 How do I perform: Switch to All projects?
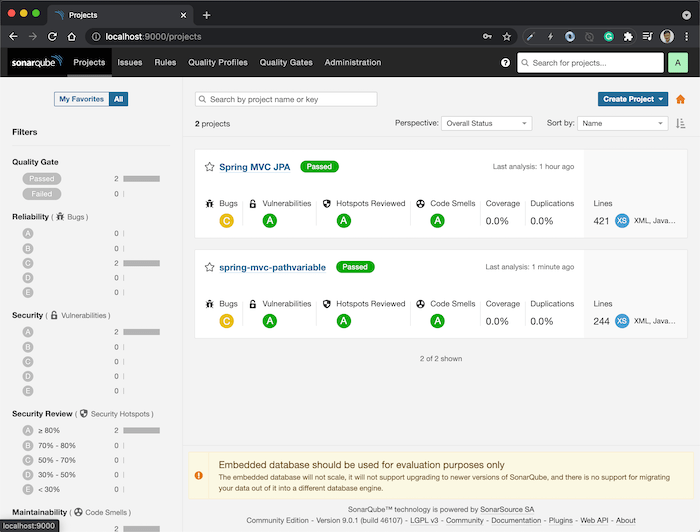coord(118,99)
